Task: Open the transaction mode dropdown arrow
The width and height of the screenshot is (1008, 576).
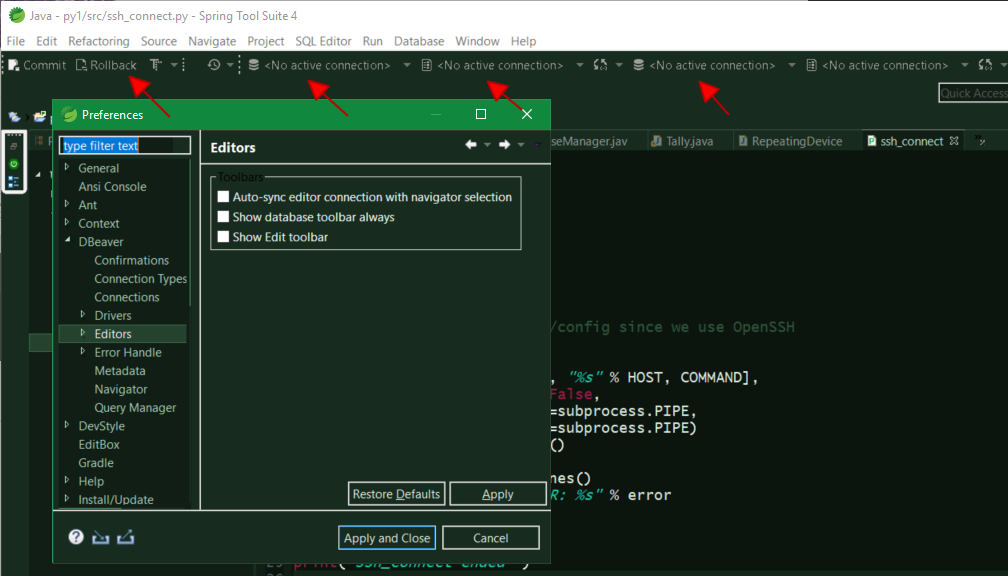Action: pos(174,65)
